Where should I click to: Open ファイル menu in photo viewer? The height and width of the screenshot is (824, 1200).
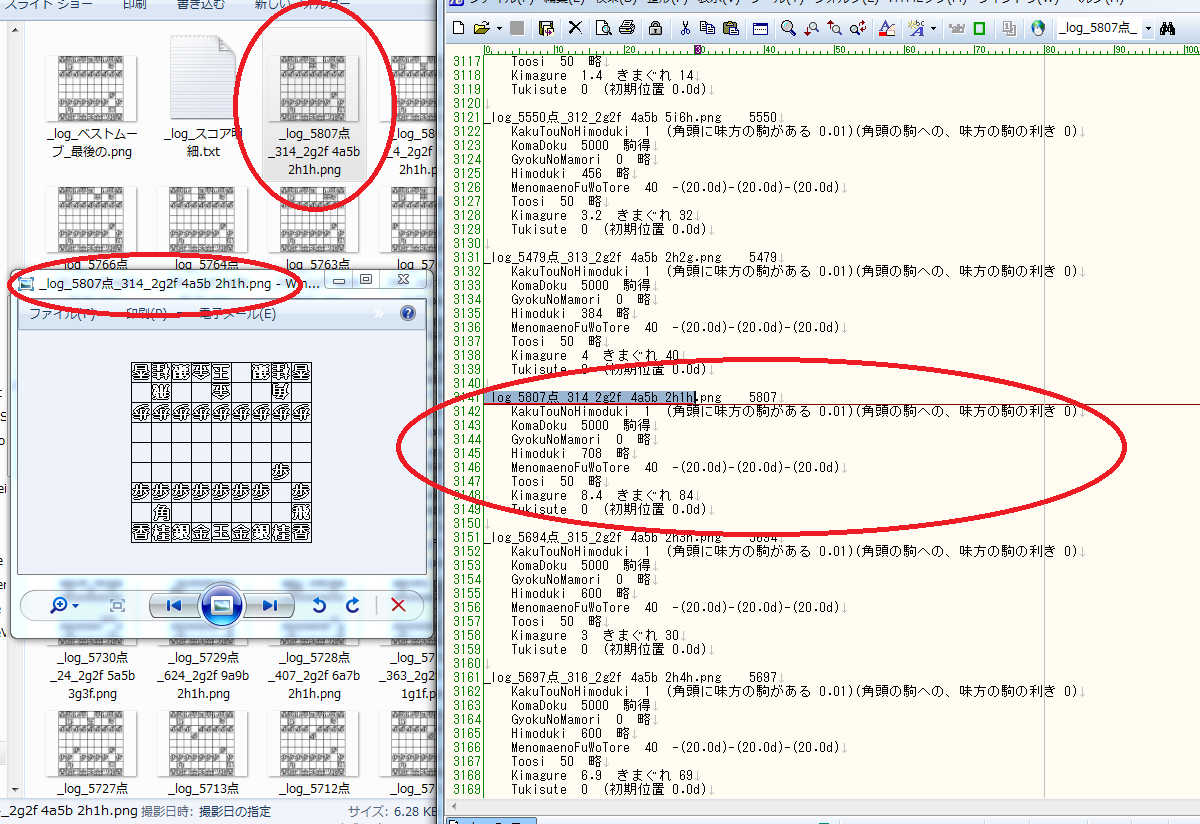(x=62, y=314)
